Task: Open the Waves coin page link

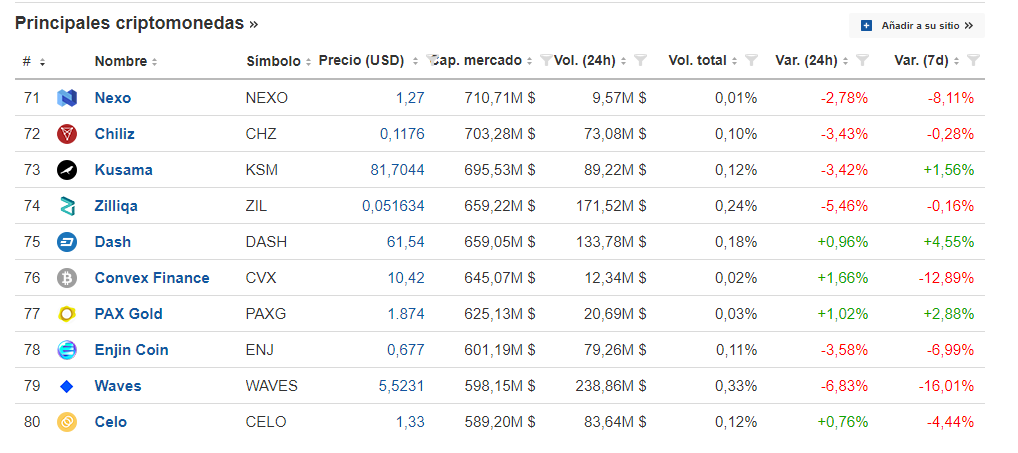Action: point(118,386)
